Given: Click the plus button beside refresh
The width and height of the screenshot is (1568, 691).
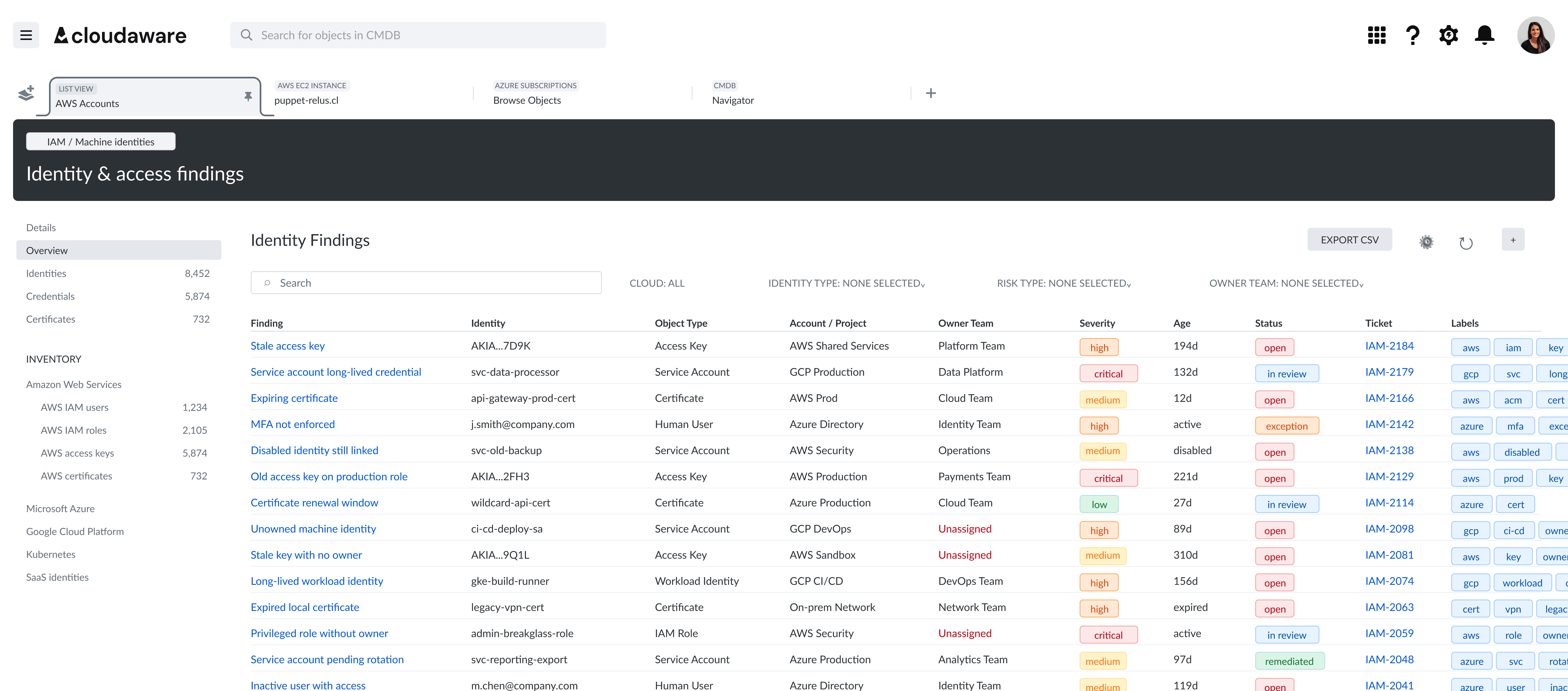Looking at the screenshot, I should click(1513, 240).
